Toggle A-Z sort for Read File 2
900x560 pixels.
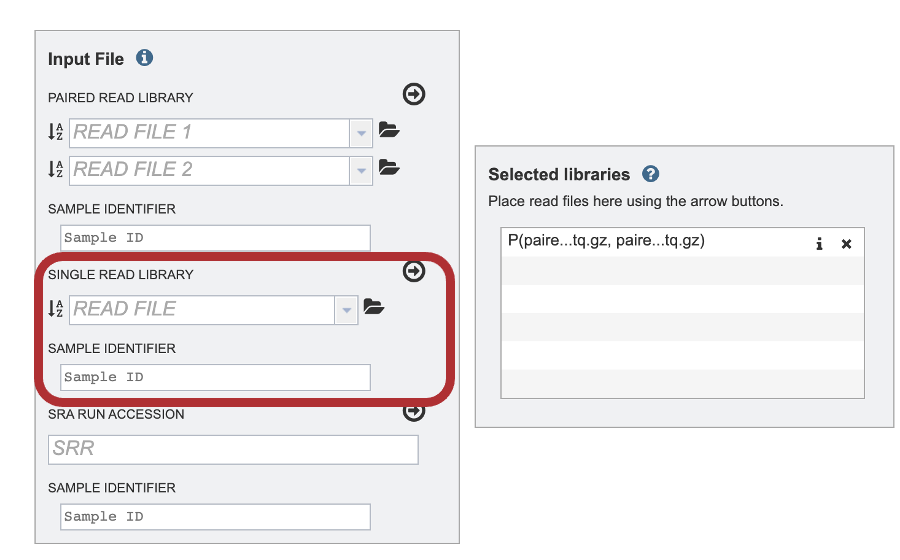click(56, 169)
